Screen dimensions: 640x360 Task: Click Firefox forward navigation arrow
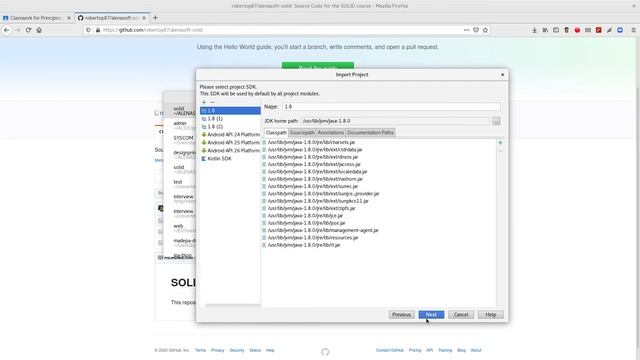(17, 30)
